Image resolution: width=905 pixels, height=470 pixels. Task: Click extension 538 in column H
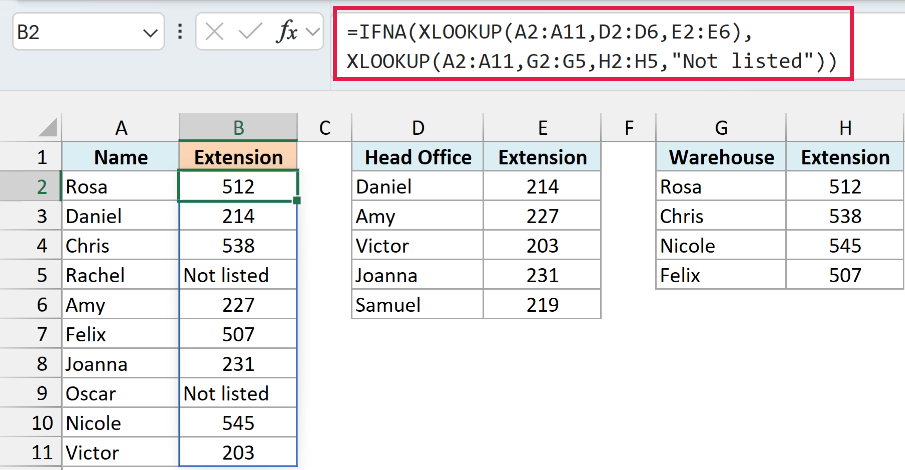(845, 217)
